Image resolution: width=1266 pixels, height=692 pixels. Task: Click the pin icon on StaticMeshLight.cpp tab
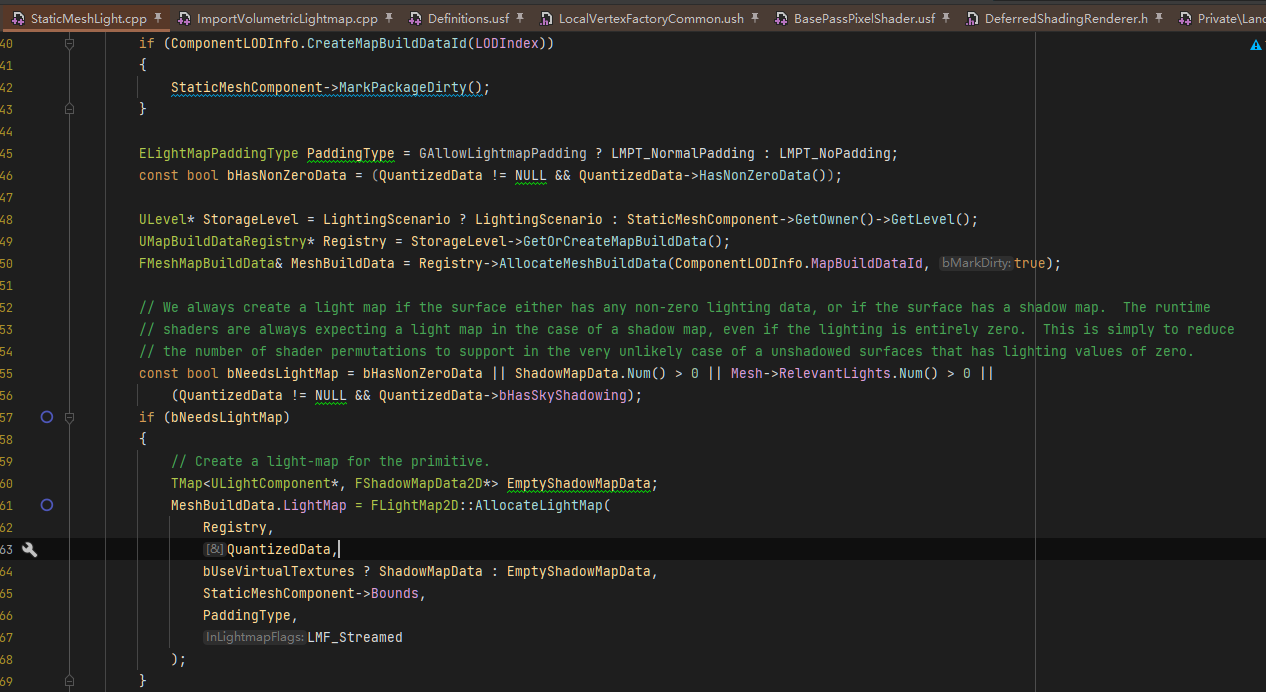tap(157, 18)
